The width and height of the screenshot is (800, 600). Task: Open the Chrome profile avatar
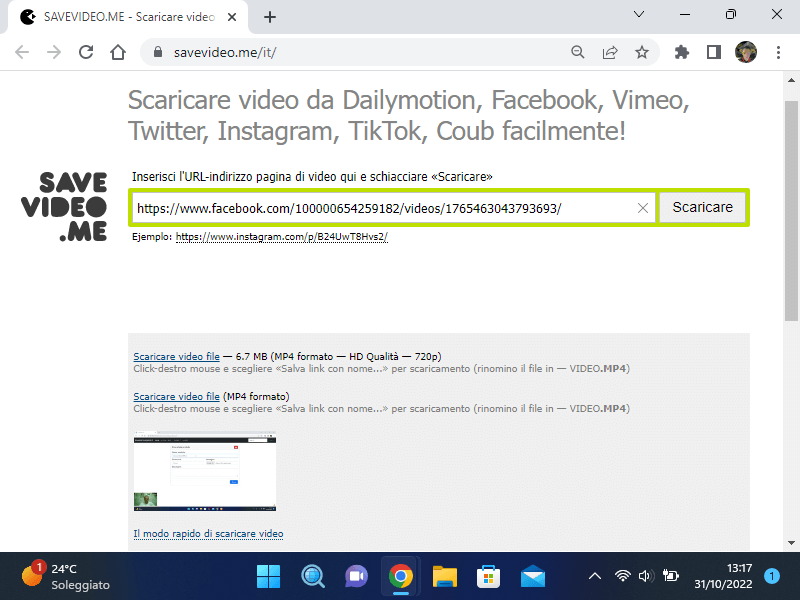tap(746, 52)
